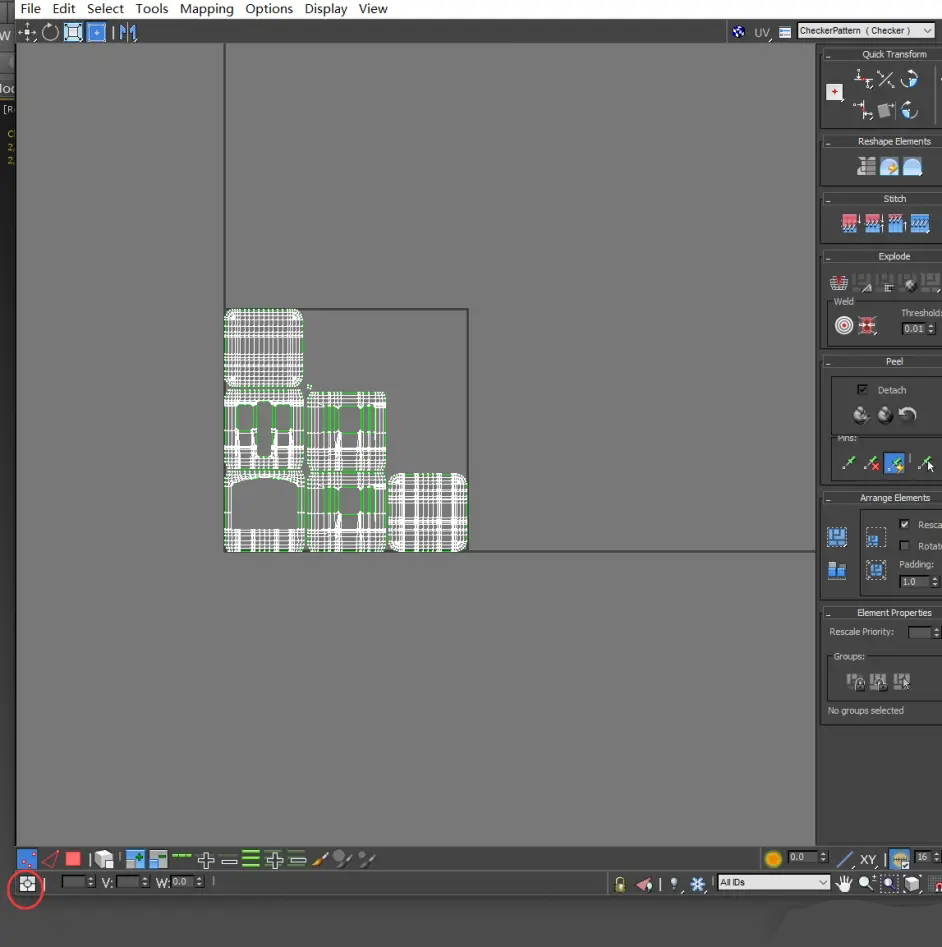Open the CheckerPattern texture dropdown
Viewport: 942px width, 947px height.
(866, 31)
